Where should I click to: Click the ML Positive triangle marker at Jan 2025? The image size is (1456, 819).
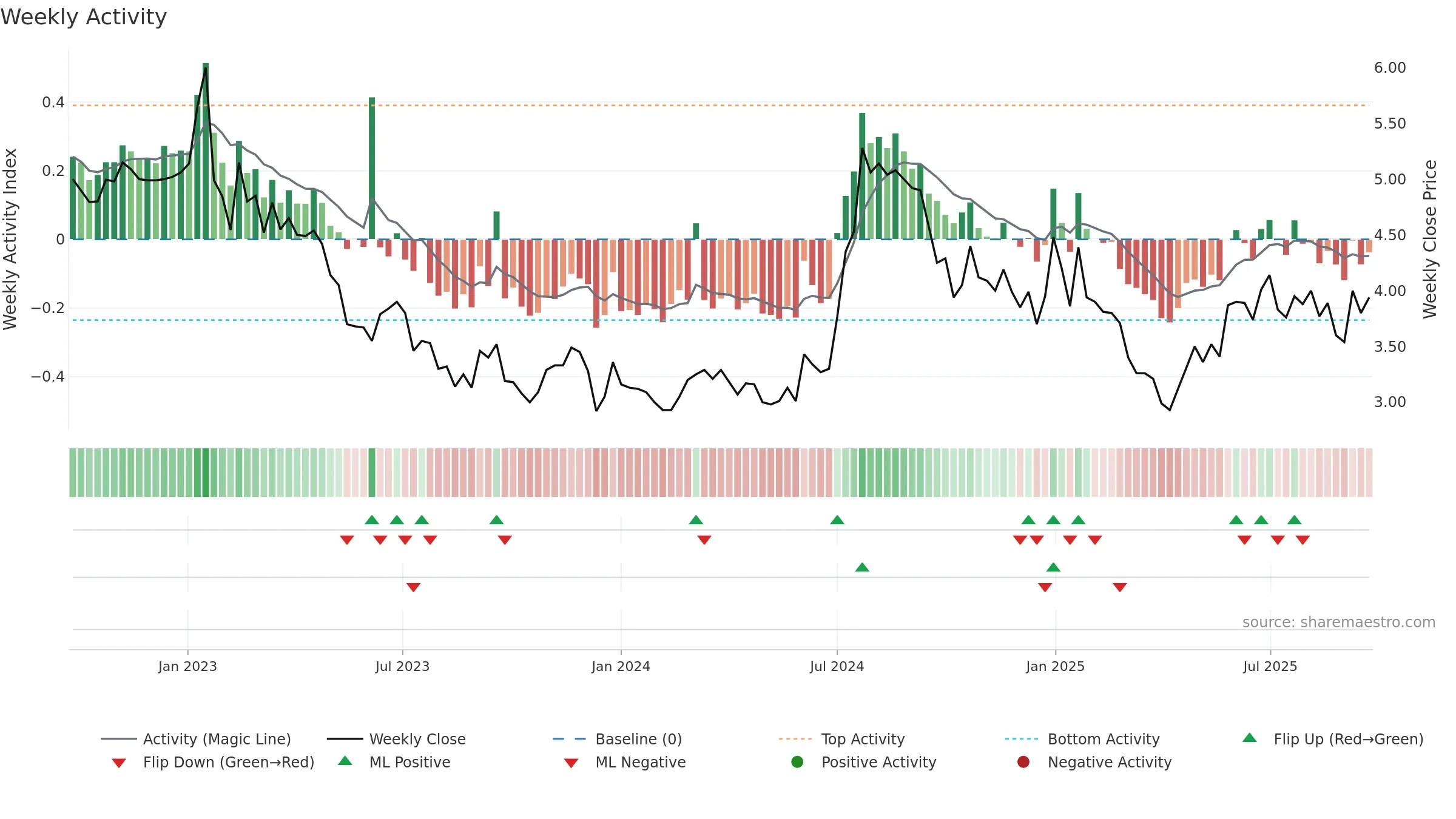1053,567
